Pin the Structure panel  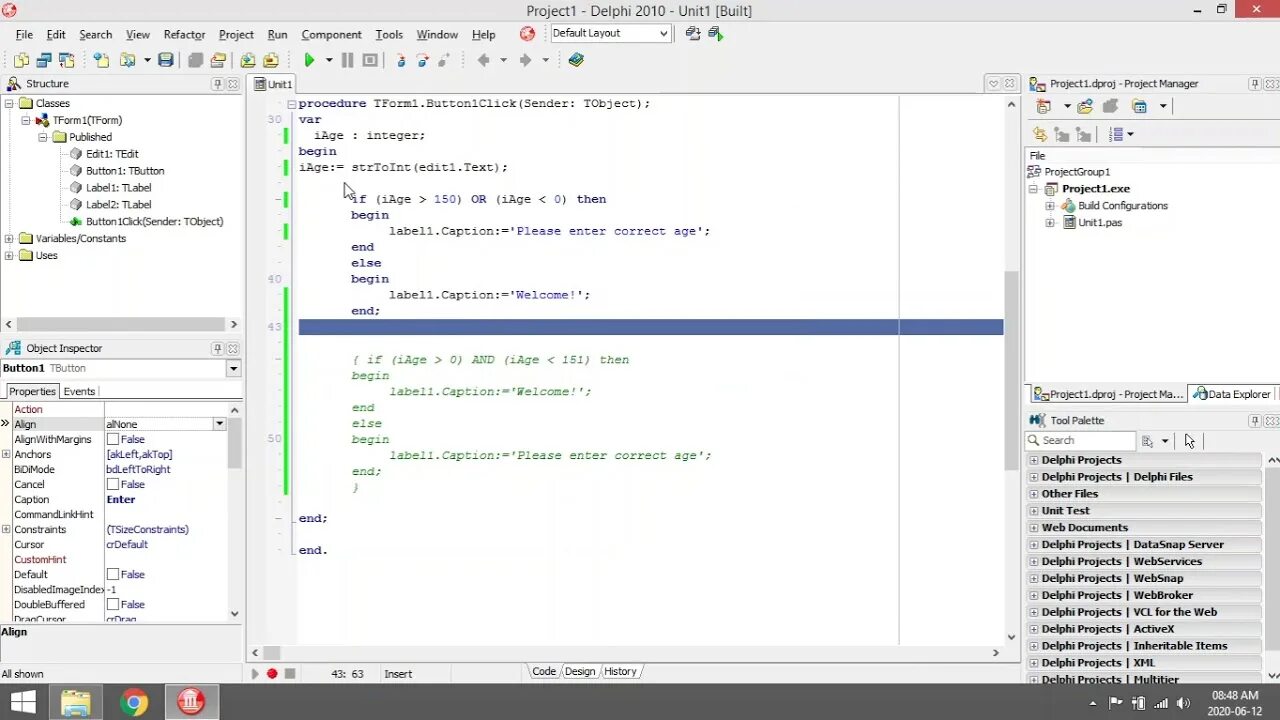click(x=217, y=84)
